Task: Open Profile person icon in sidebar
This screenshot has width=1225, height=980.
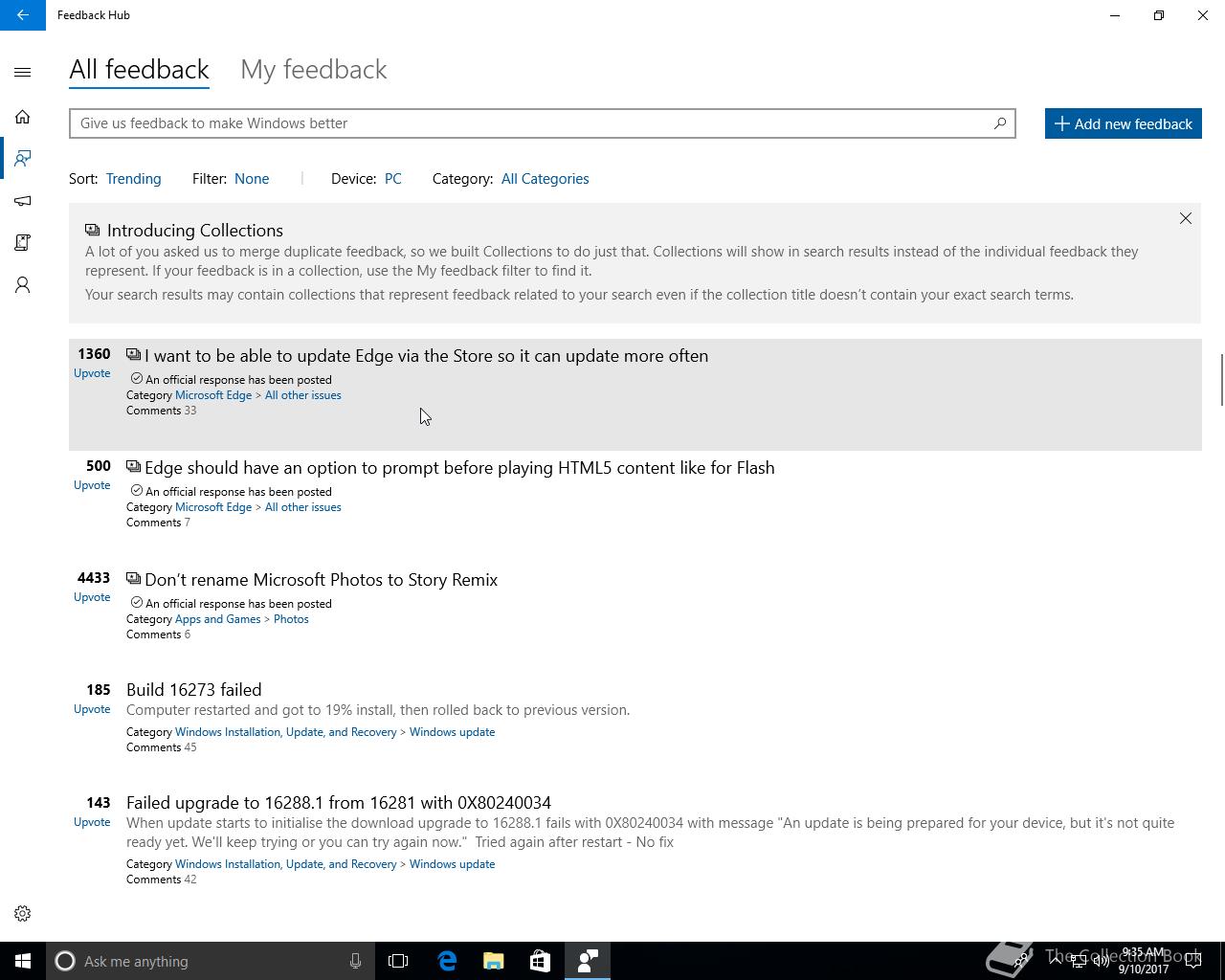Action: (x=23, y=285)
